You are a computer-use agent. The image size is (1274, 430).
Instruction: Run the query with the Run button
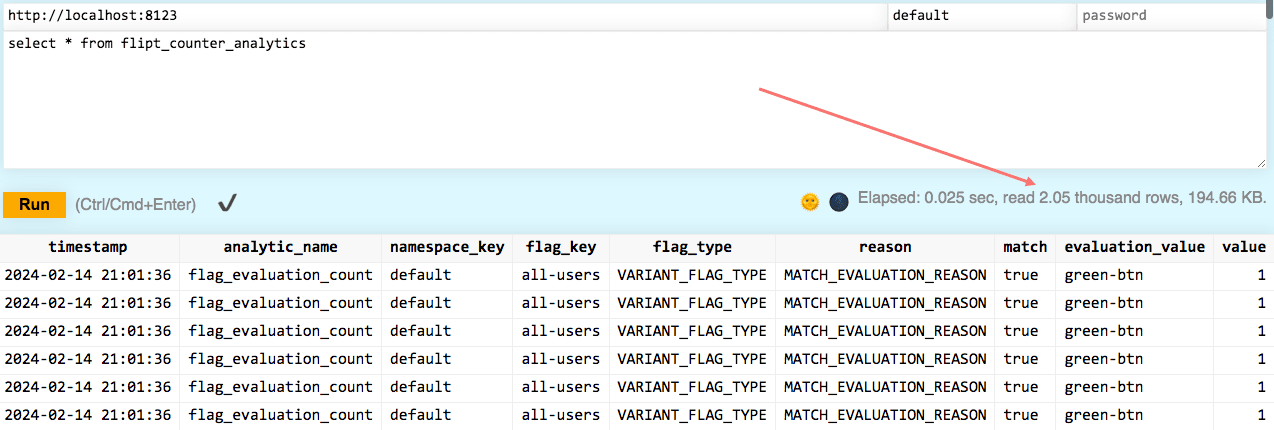point(34,204)
